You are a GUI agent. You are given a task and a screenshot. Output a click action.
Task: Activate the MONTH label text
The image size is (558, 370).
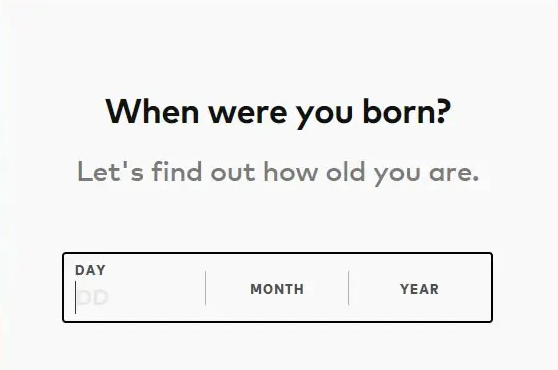[x=277, y=289]
